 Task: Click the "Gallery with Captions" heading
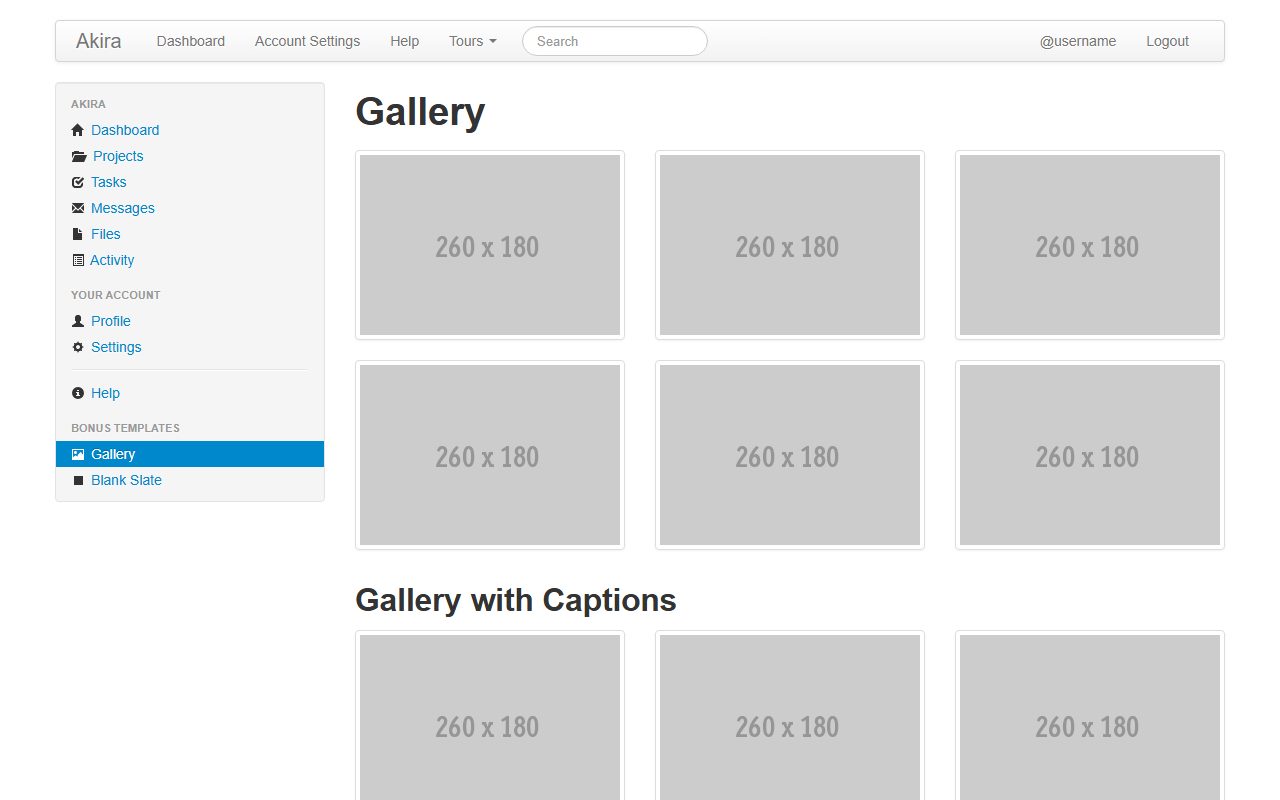[516, 600]
